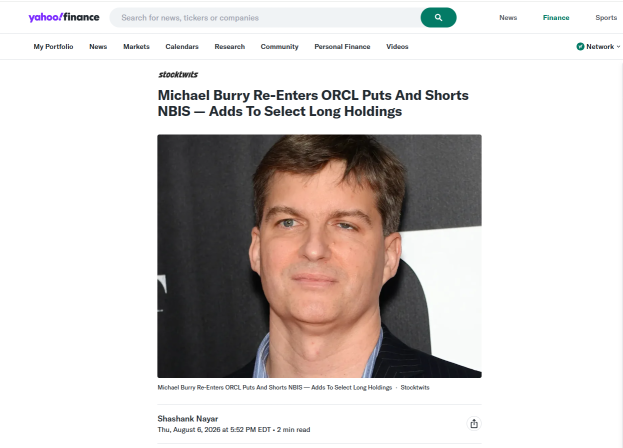623x448 pixels.
Task: Go to top-bar News link
Action: click(508, 17)
